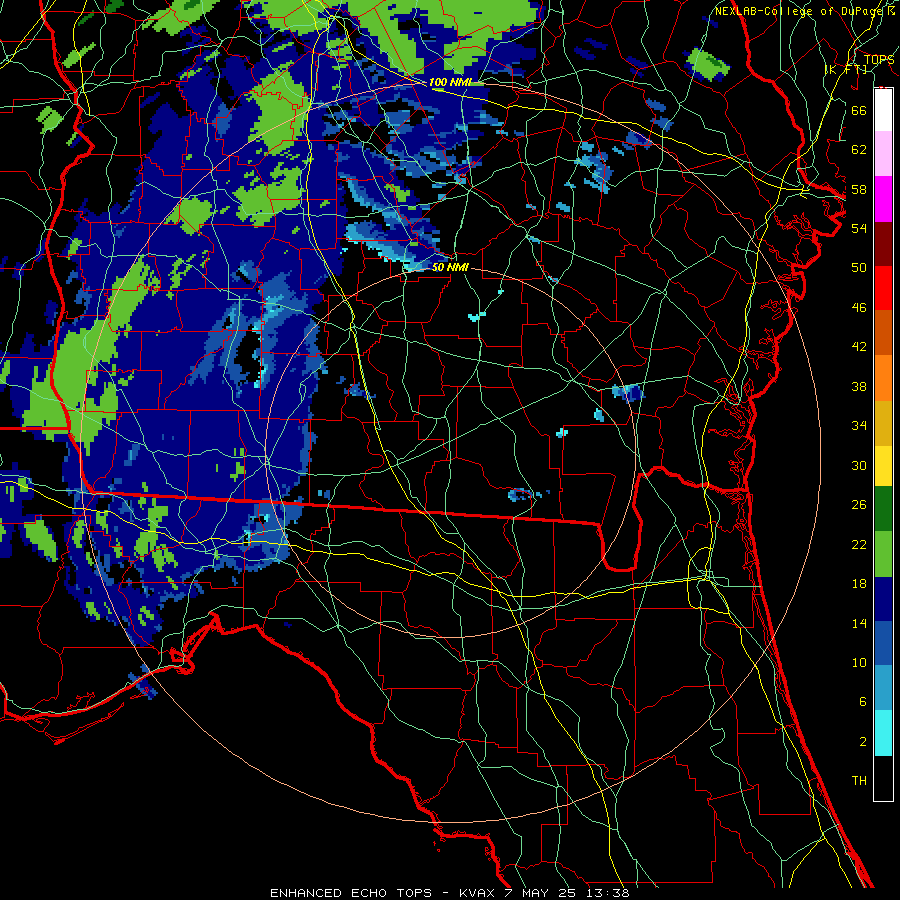Click the legend value "34"
This screenshot has width=900, height=900.
(x=859, y=426)
